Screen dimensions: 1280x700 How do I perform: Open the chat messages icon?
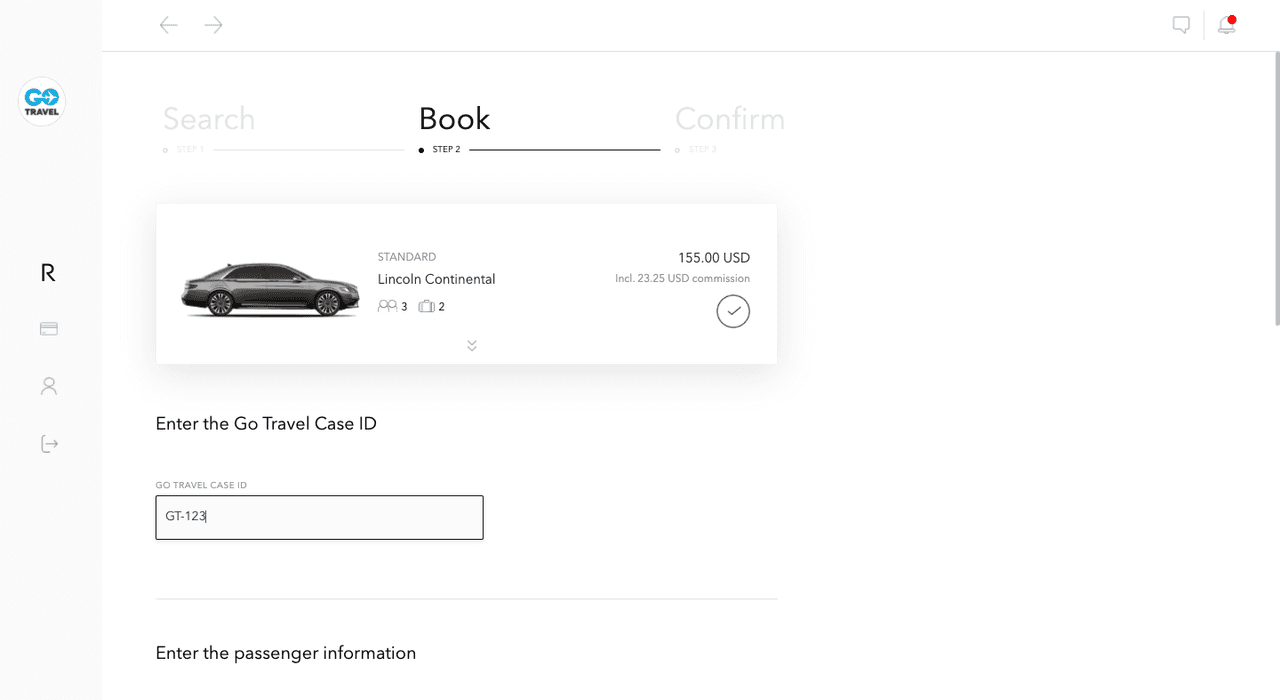point(1181,25)
